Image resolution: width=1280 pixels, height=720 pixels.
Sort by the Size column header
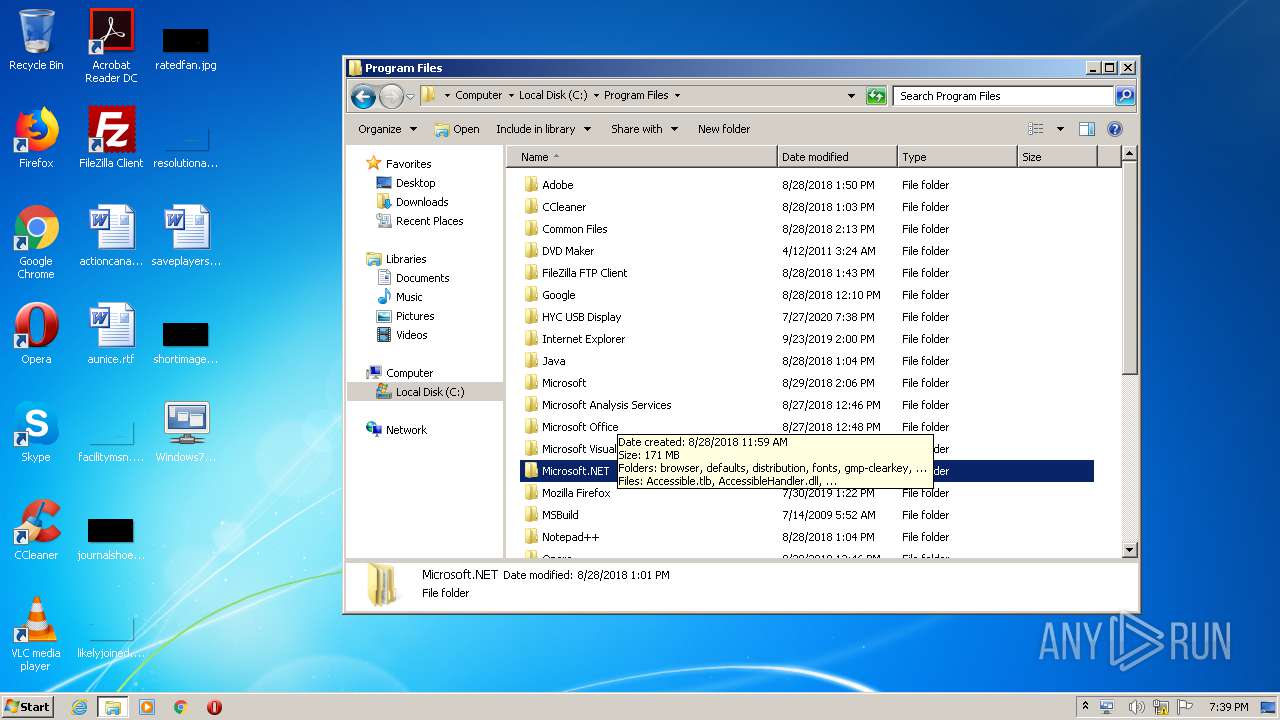(1057, 157)
